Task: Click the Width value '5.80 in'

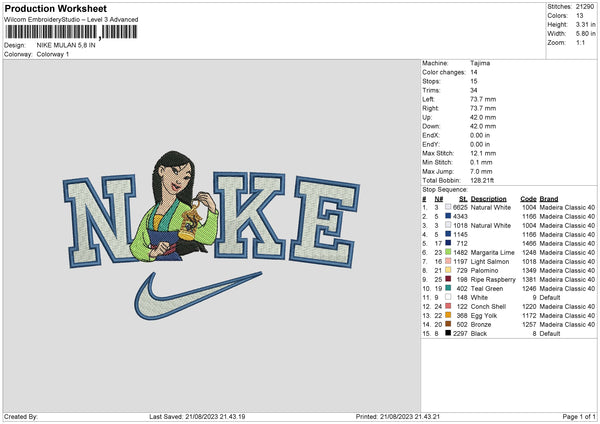Action: coord(585,34)
